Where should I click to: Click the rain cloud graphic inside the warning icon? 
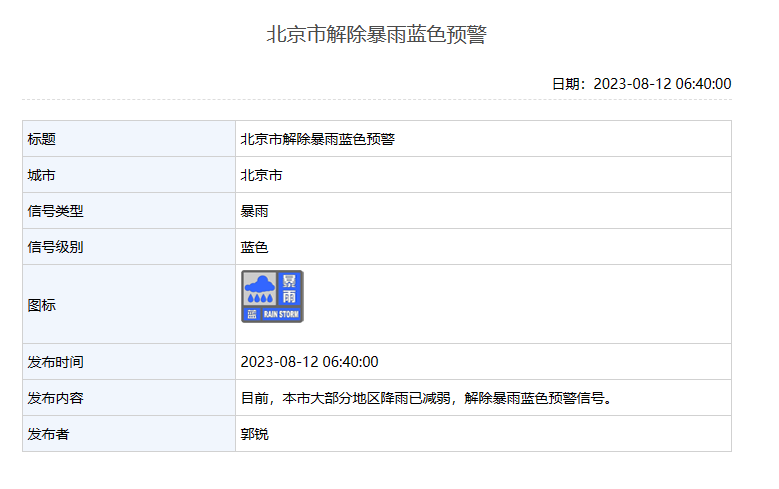click(x=260, y=289)
